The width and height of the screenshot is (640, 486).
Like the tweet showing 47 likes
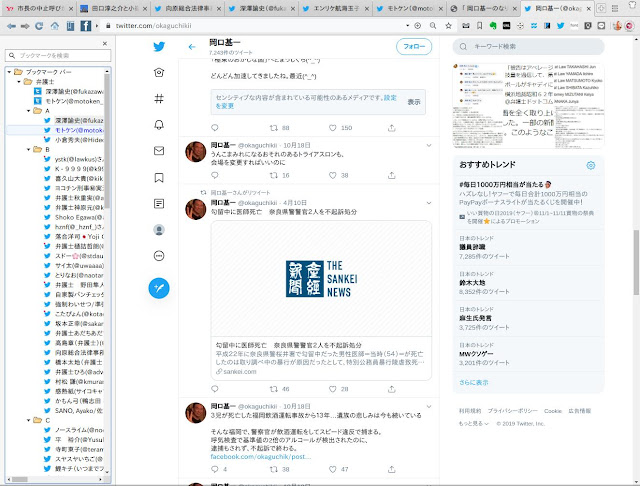333,469
